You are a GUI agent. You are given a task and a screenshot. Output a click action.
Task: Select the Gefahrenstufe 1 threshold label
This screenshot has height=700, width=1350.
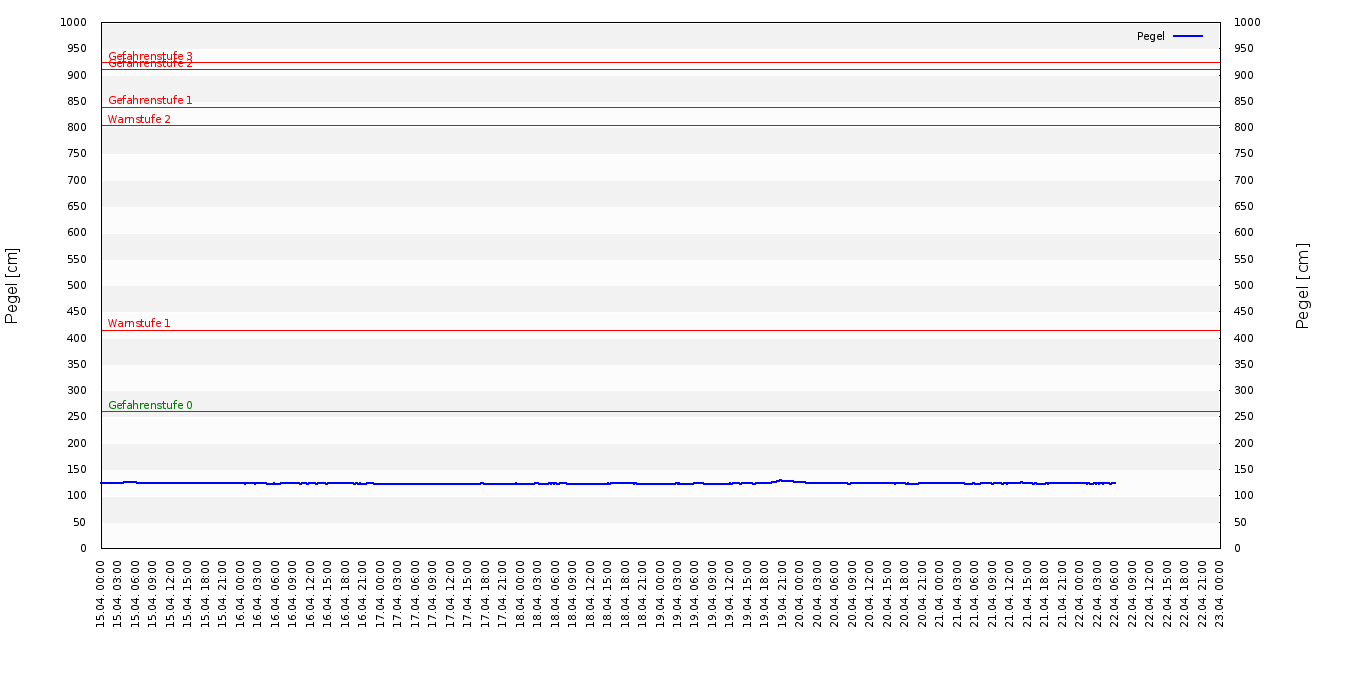(150, 100)
